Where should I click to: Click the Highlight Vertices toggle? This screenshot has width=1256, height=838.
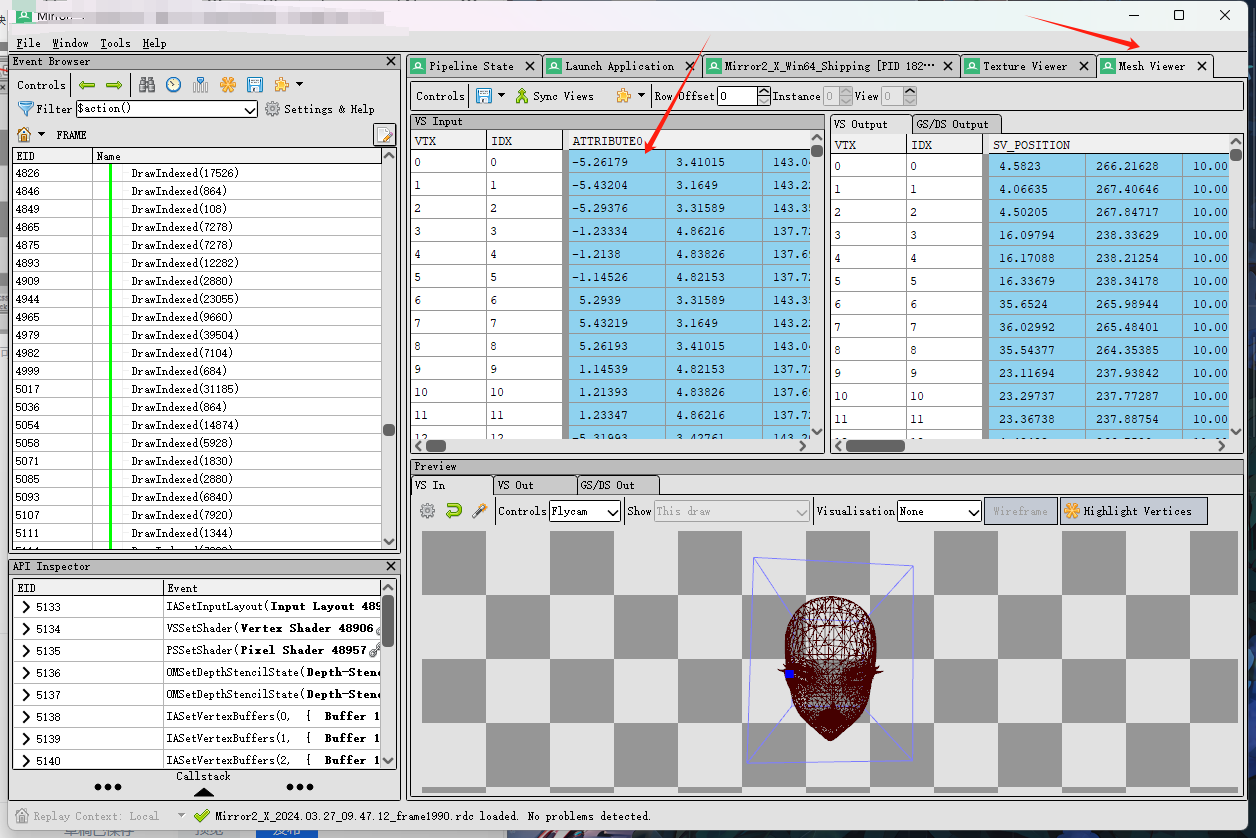[1133, 511]
